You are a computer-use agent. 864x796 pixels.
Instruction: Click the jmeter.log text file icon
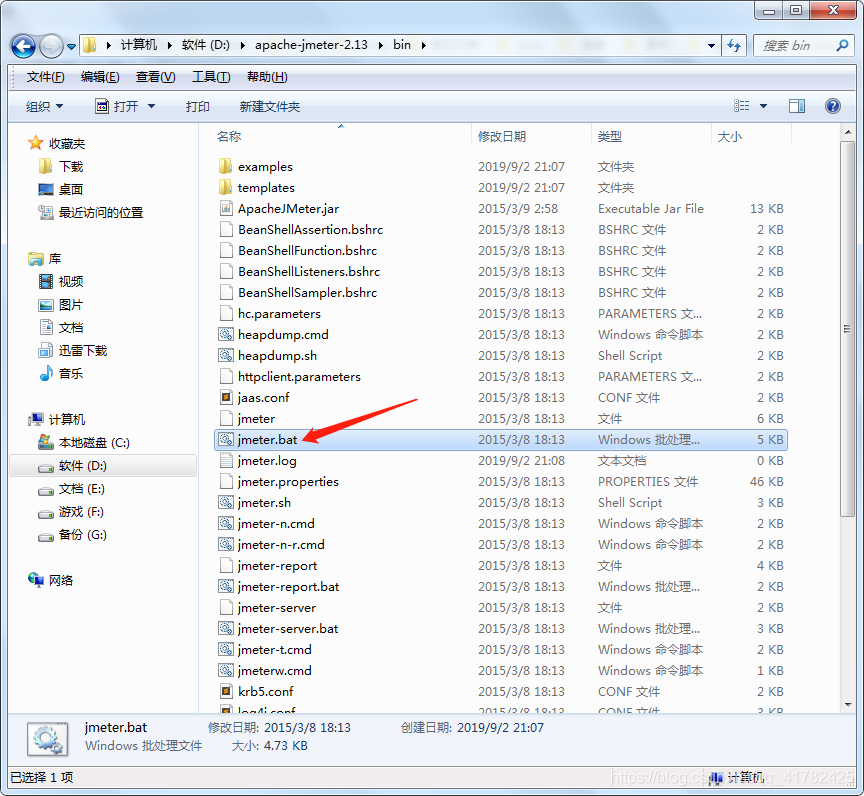(225, 461)
